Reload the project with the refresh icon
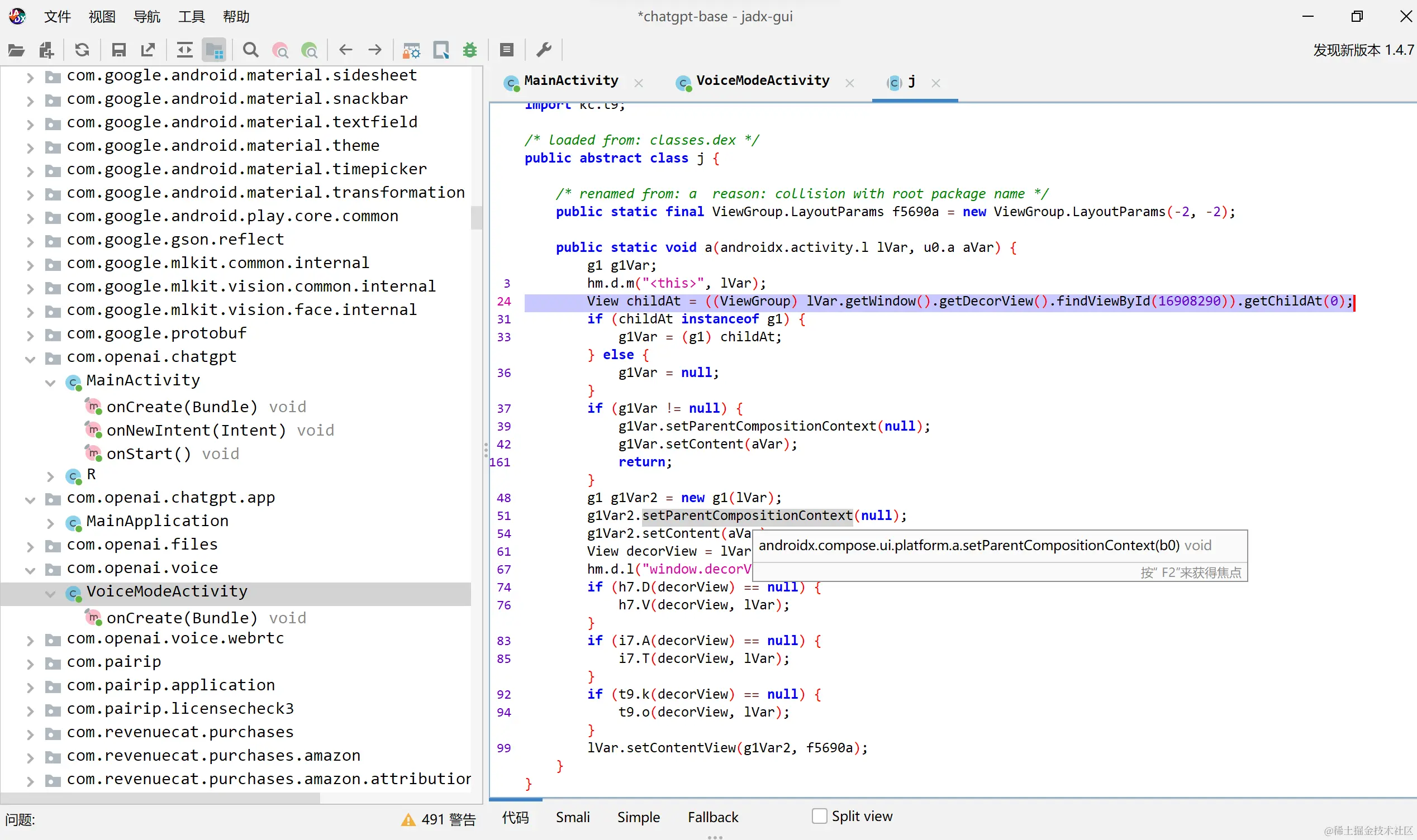This screenshot has height=840, width=1417. (82, 50)
